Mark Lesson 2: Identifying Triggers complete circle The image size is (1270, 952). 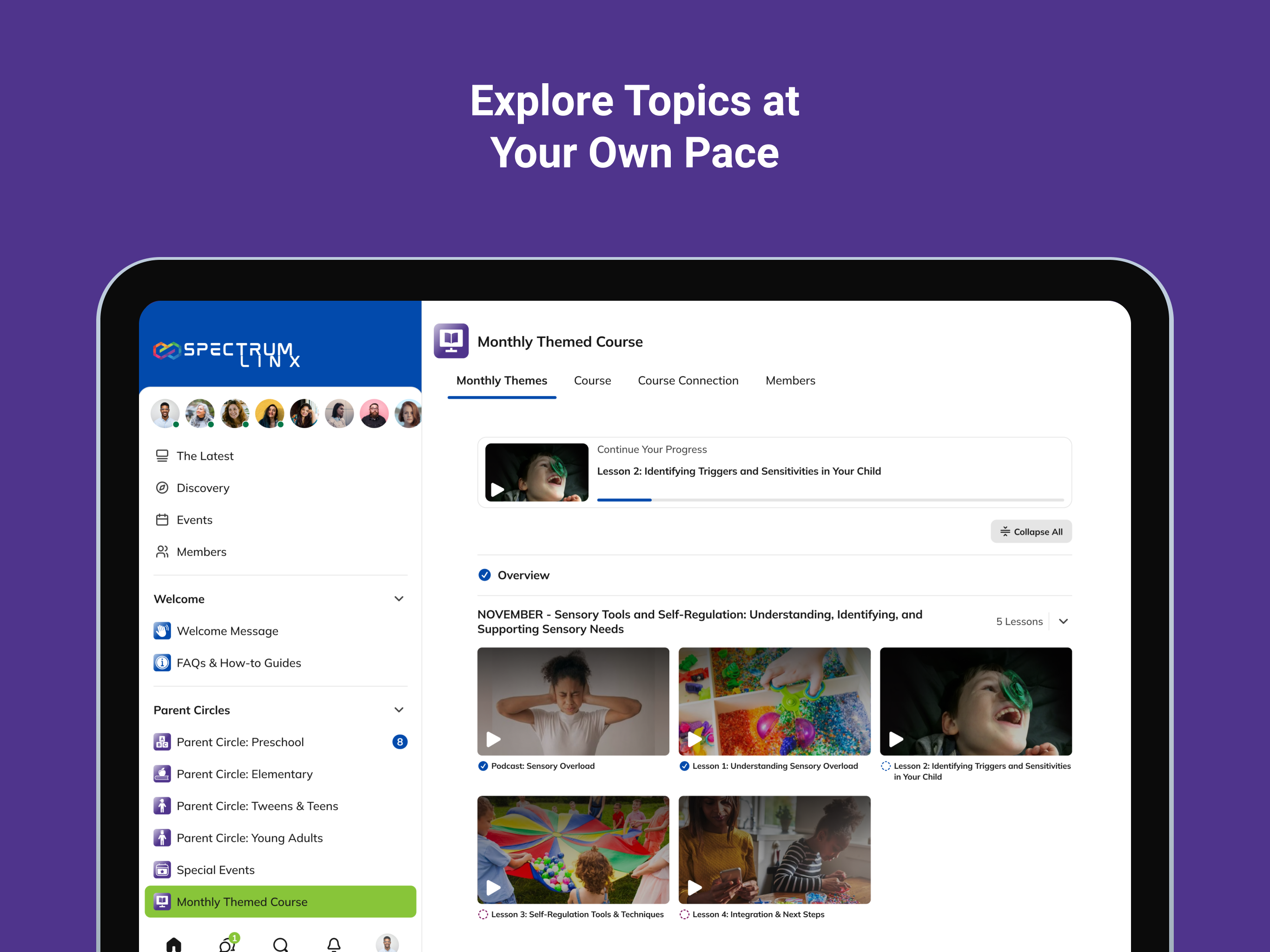pyautogui.click(x=886, y=766)
